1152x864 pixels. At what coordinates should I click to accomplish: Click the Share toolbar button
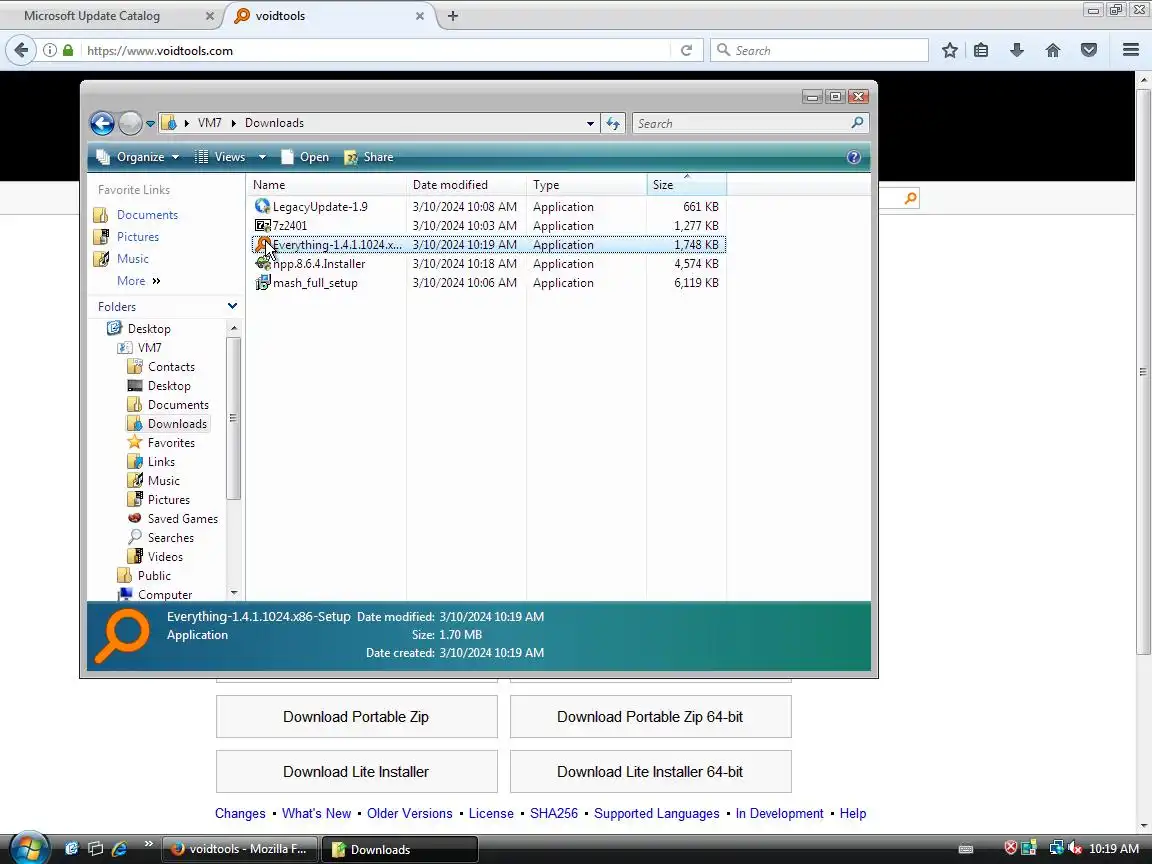pyautogui.click(x=369, y=156)
